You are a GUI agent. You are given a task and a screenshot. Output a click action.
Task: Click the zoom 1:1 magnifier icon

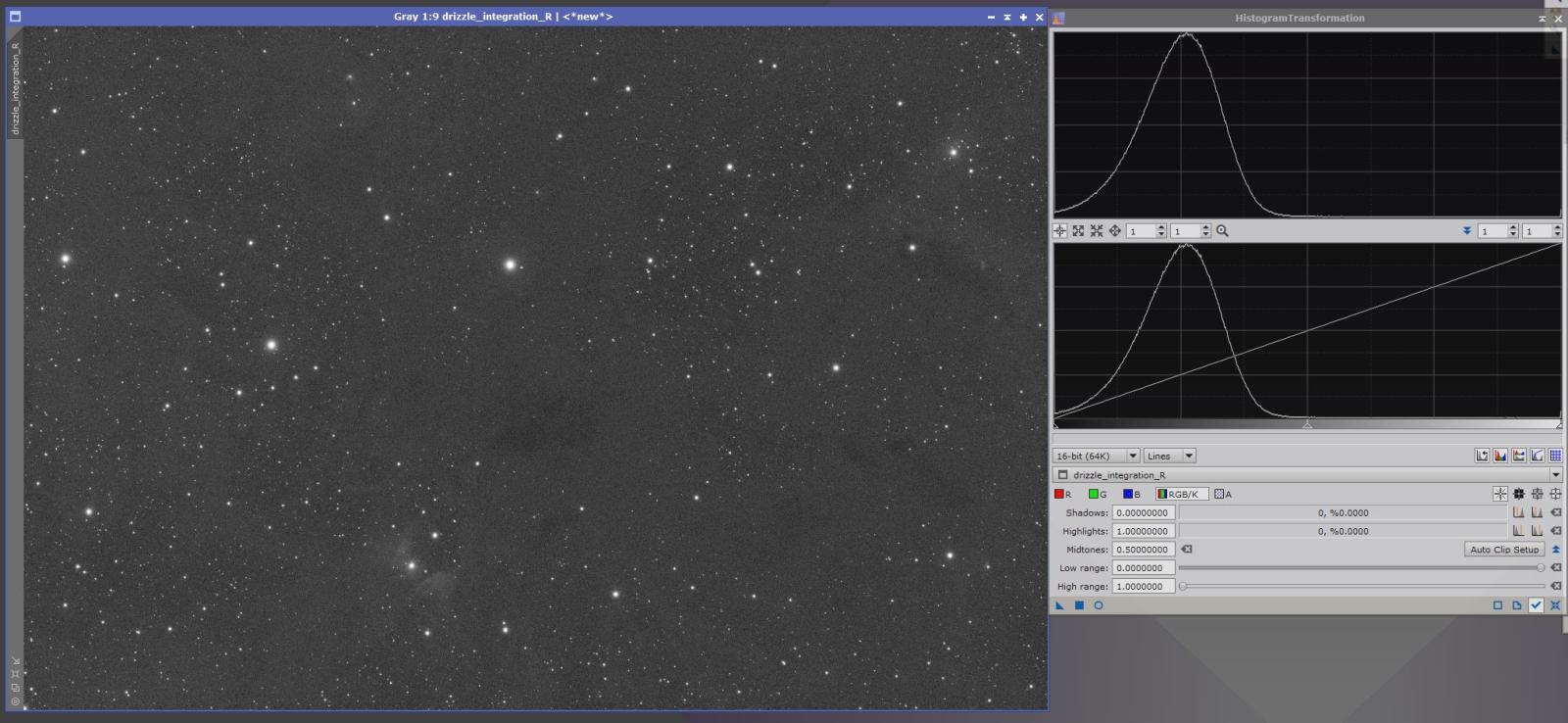(1222, 231)
